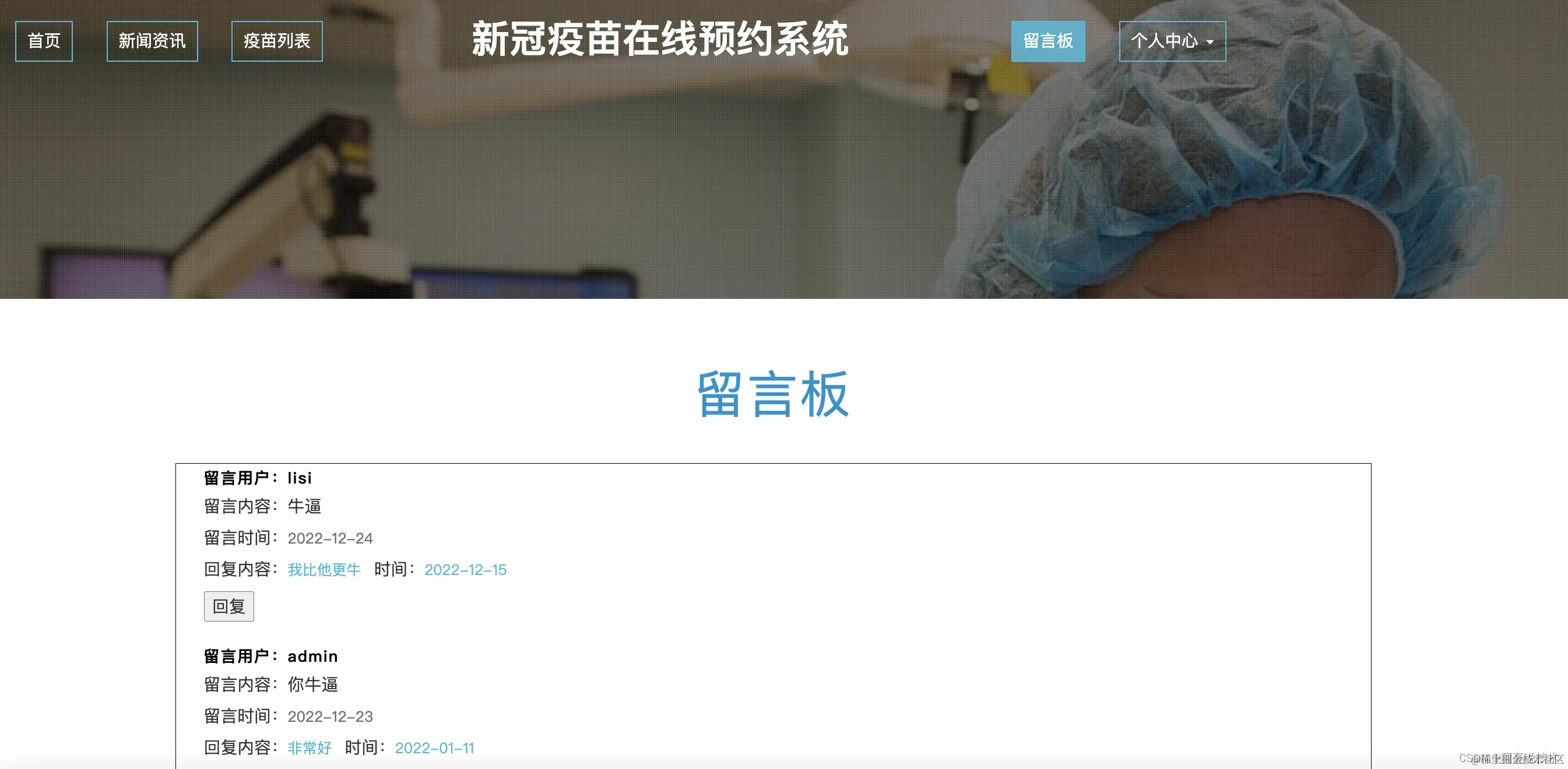The image size is (1568, 769).
Task: Click the site title 新冠疫苗在线预约系统
Action: click(660, 39)
